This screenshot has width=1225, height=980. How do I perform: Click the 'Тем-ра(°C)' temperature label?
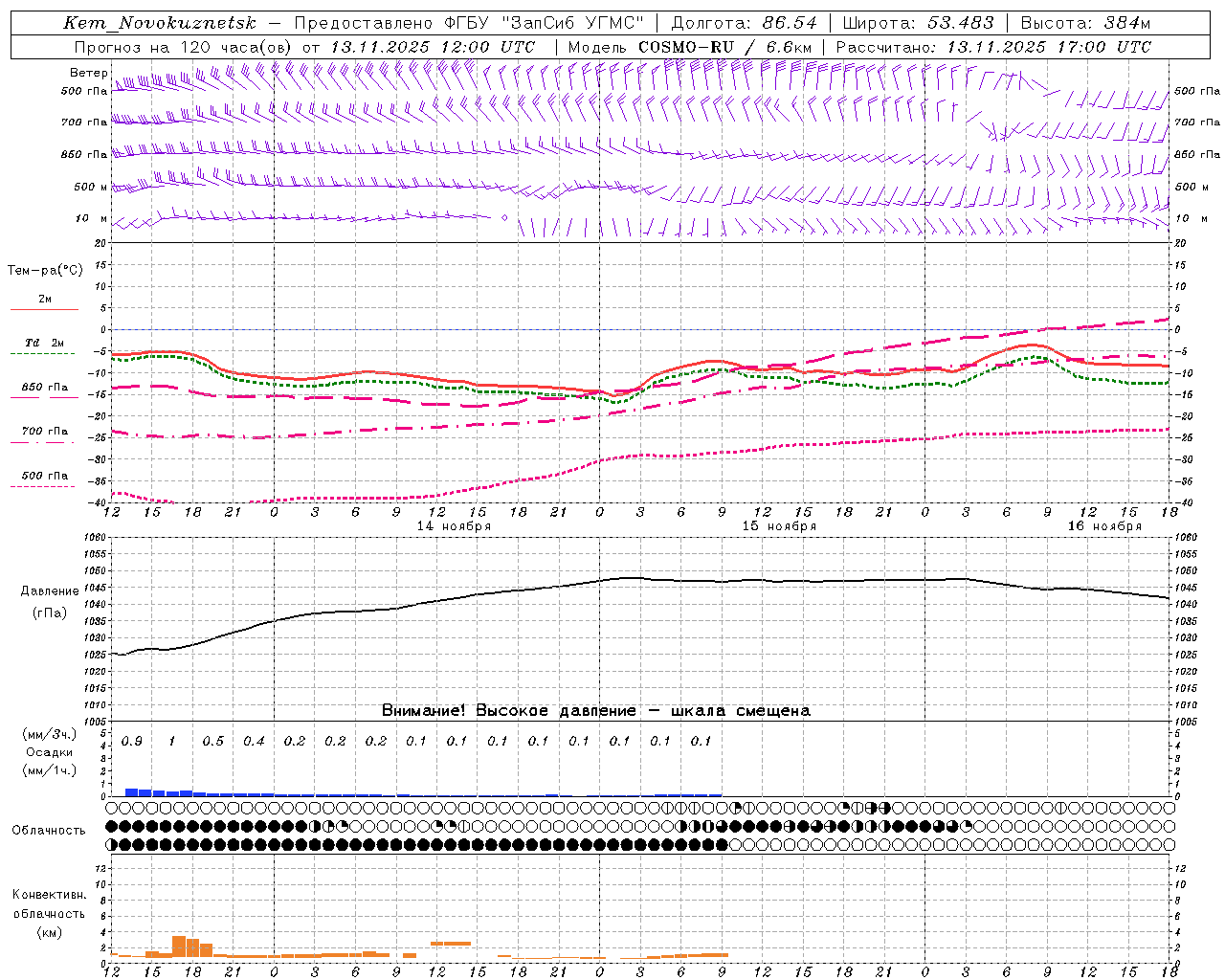pyautogui.click(x=45, y=271)
